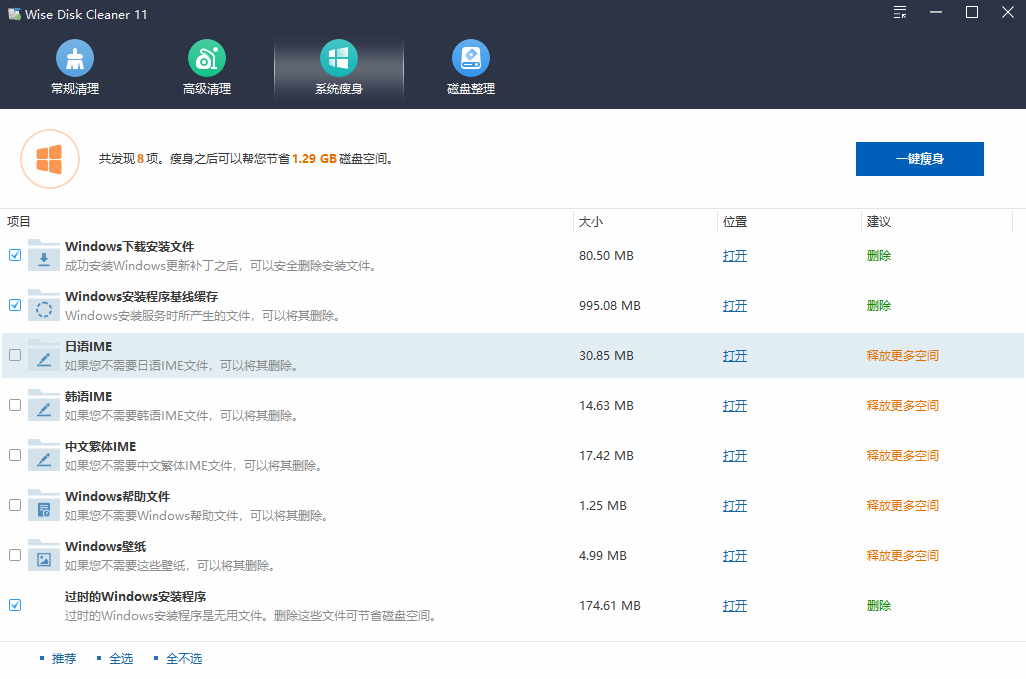The width and height of the screenshot is (1026, 679).
Task: Click 删除 suggestion in Windows下载安装文件 row
Action: (879, 256)
